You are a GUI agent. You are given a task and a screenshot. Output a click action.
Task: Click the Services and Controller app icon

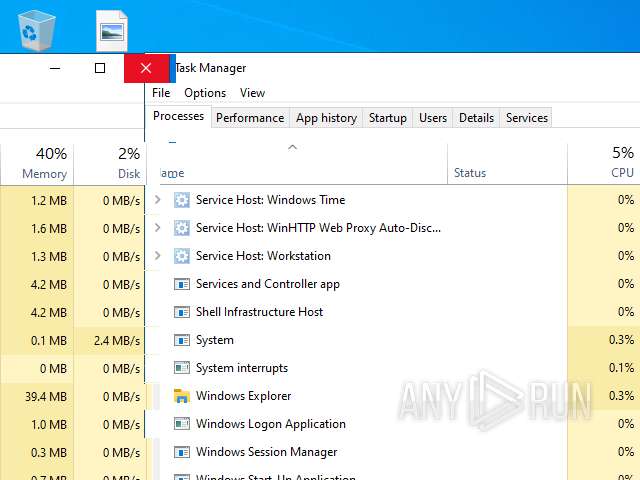182,284
